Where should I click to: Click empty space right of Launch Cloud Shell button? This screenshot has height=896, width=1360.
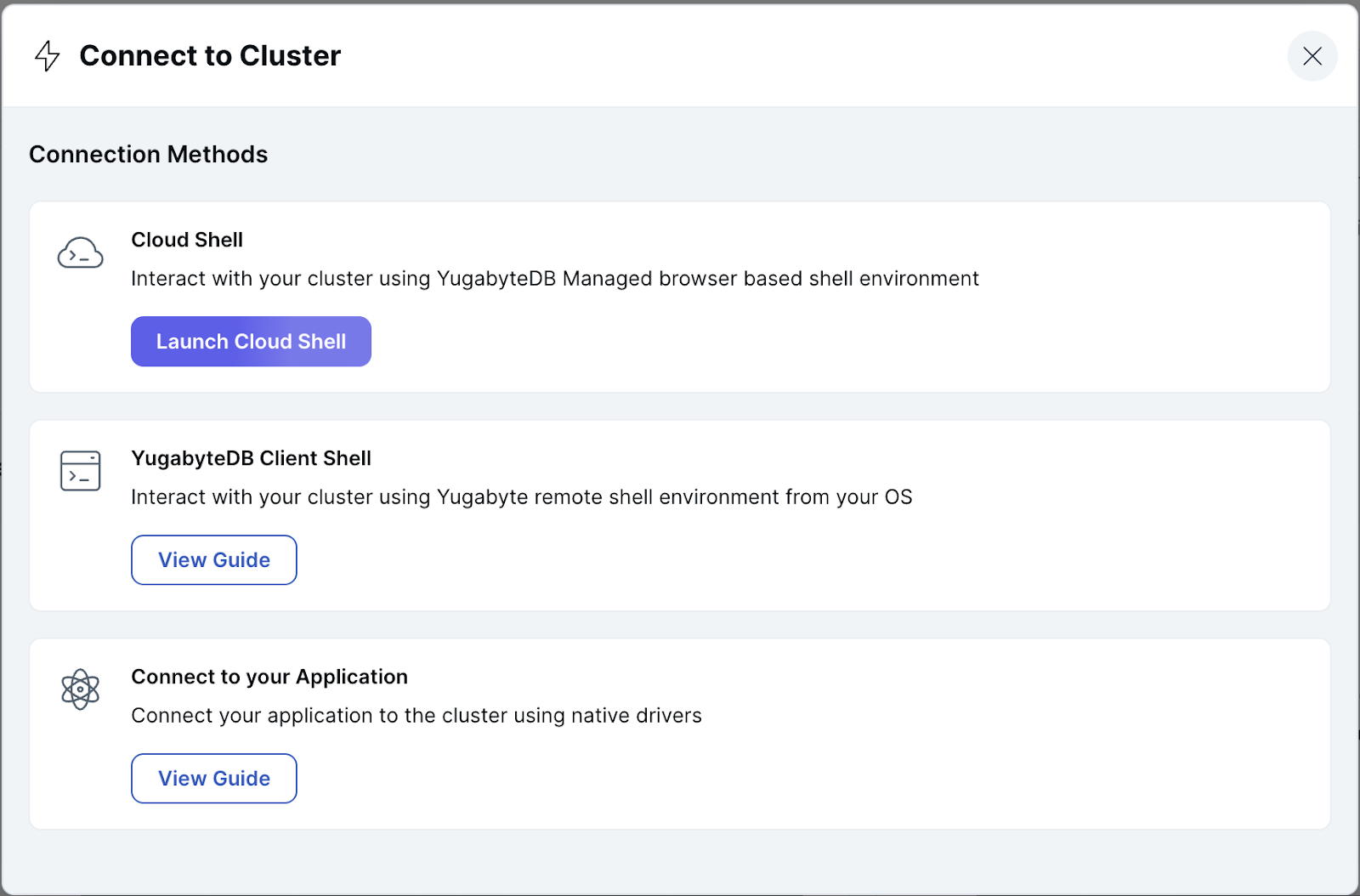click(765, 342)
